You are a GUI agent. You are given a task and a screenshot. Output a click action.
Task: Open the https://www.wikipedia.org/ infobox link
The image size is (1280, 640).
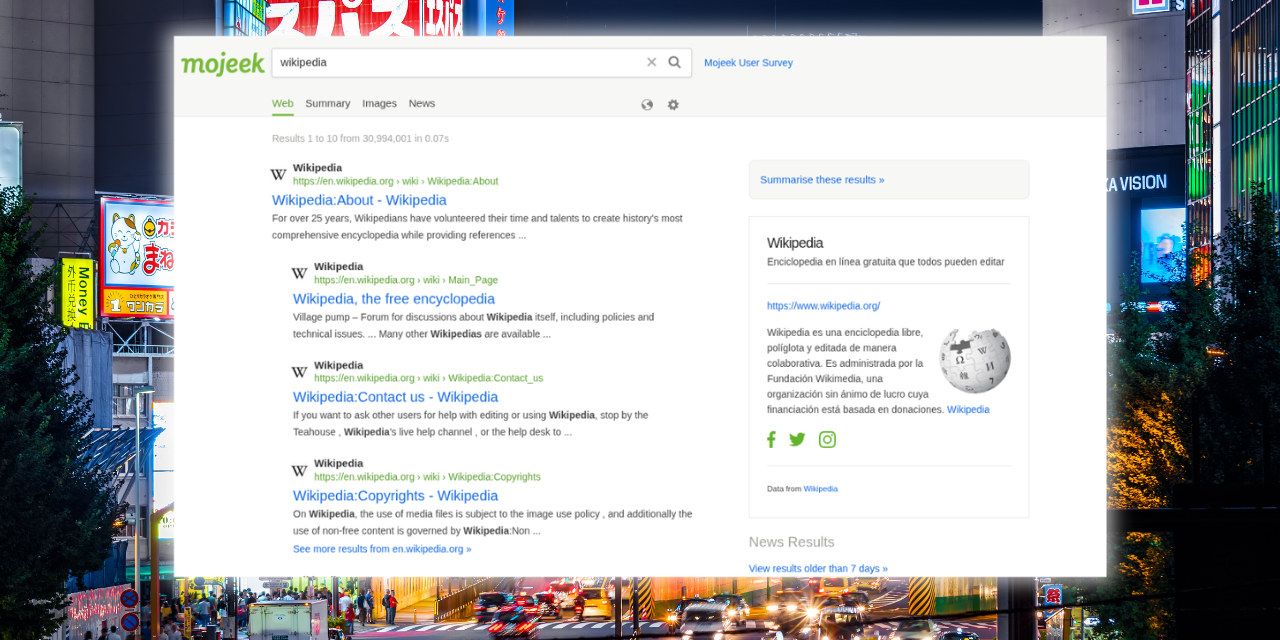pos(824,306)
